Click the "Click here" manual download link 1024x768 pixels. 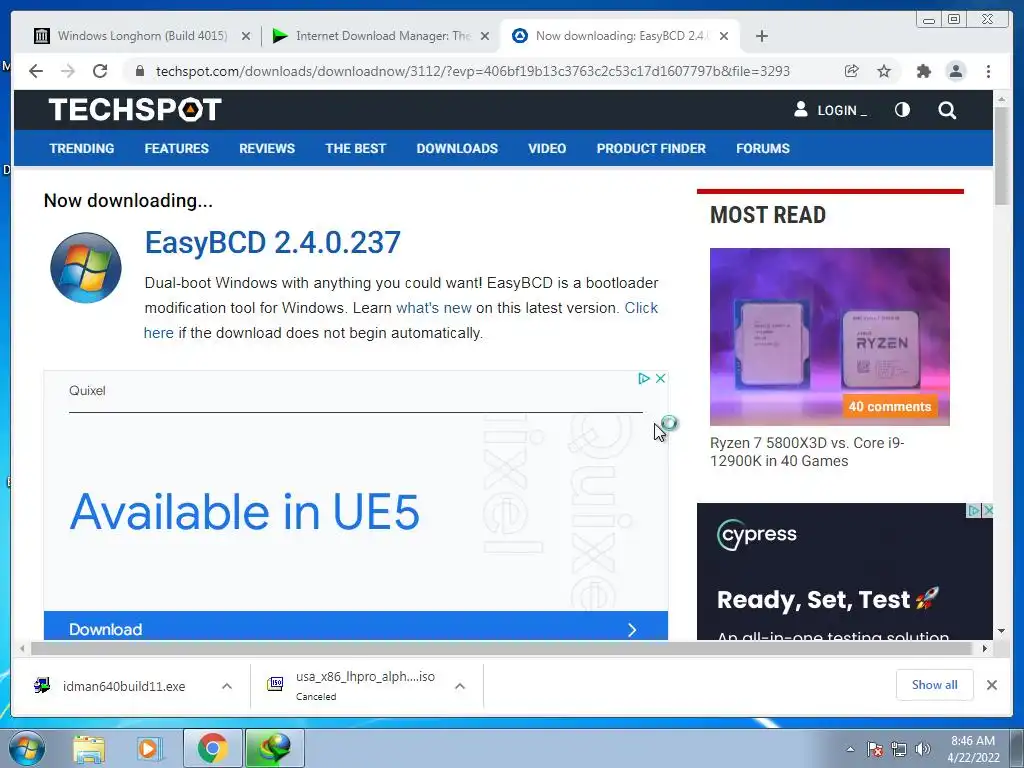point(641,308)
